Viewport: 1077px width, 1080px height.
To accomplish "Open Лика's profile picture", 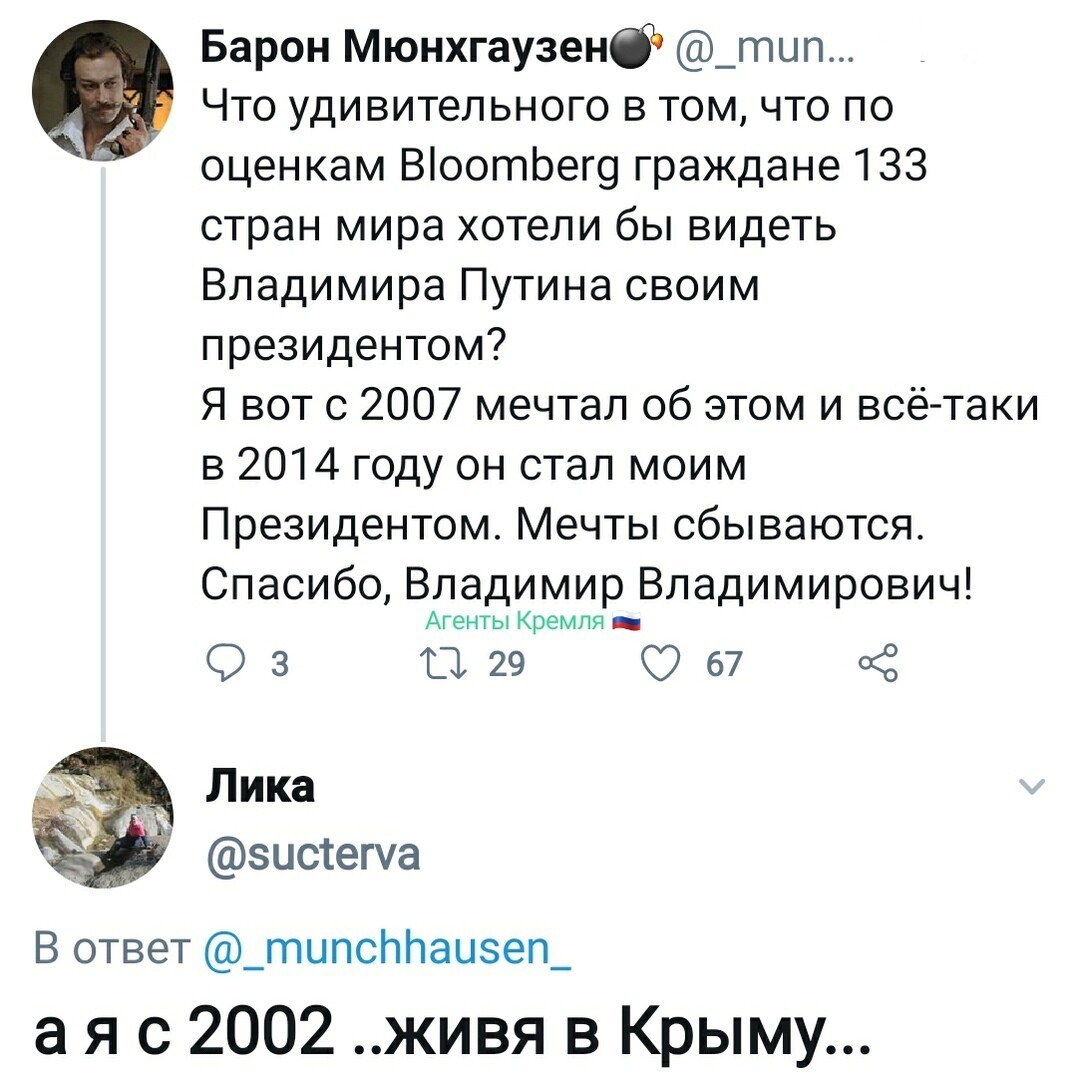I will [x=103, y=817].
